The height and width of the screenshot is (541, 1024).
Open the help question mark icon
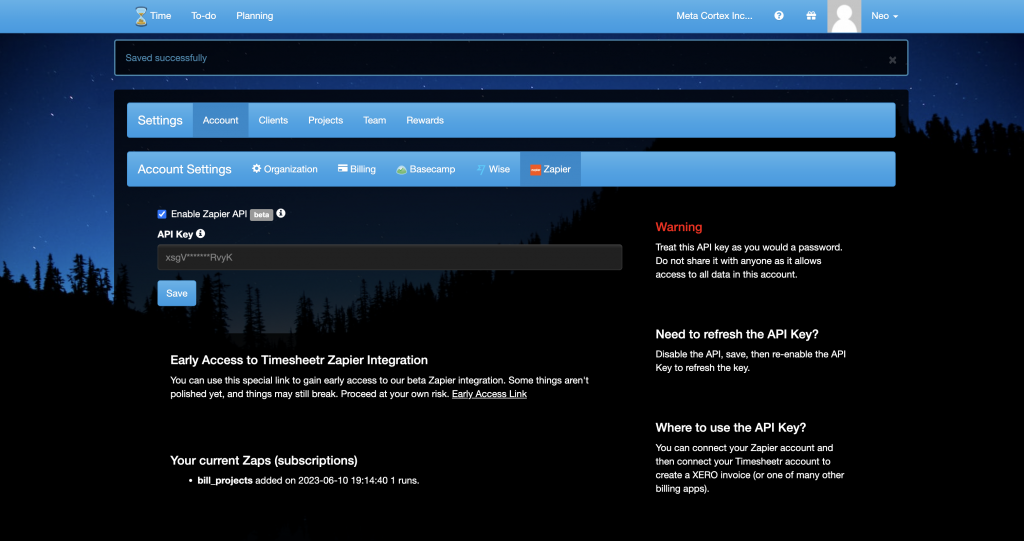778,16
